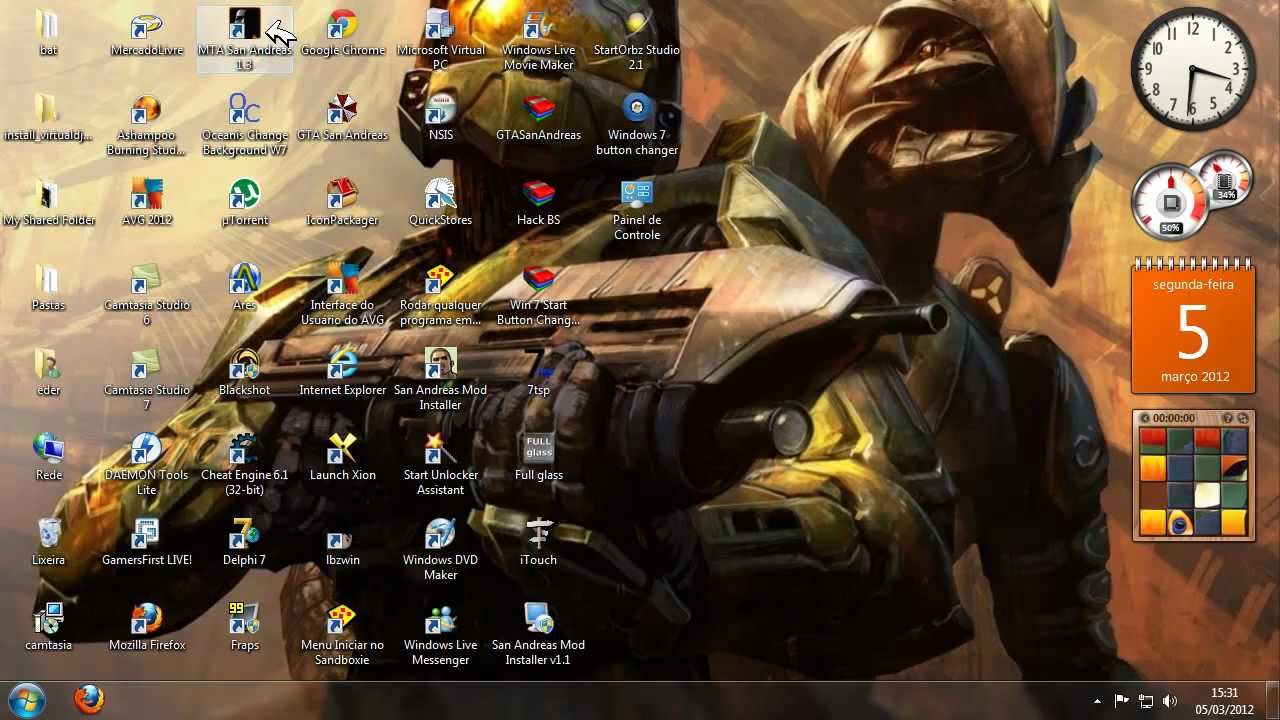This screenshot has width=1280, height=720.
Task: Open Firefox from the taskbar
Action: coord(90,699)
